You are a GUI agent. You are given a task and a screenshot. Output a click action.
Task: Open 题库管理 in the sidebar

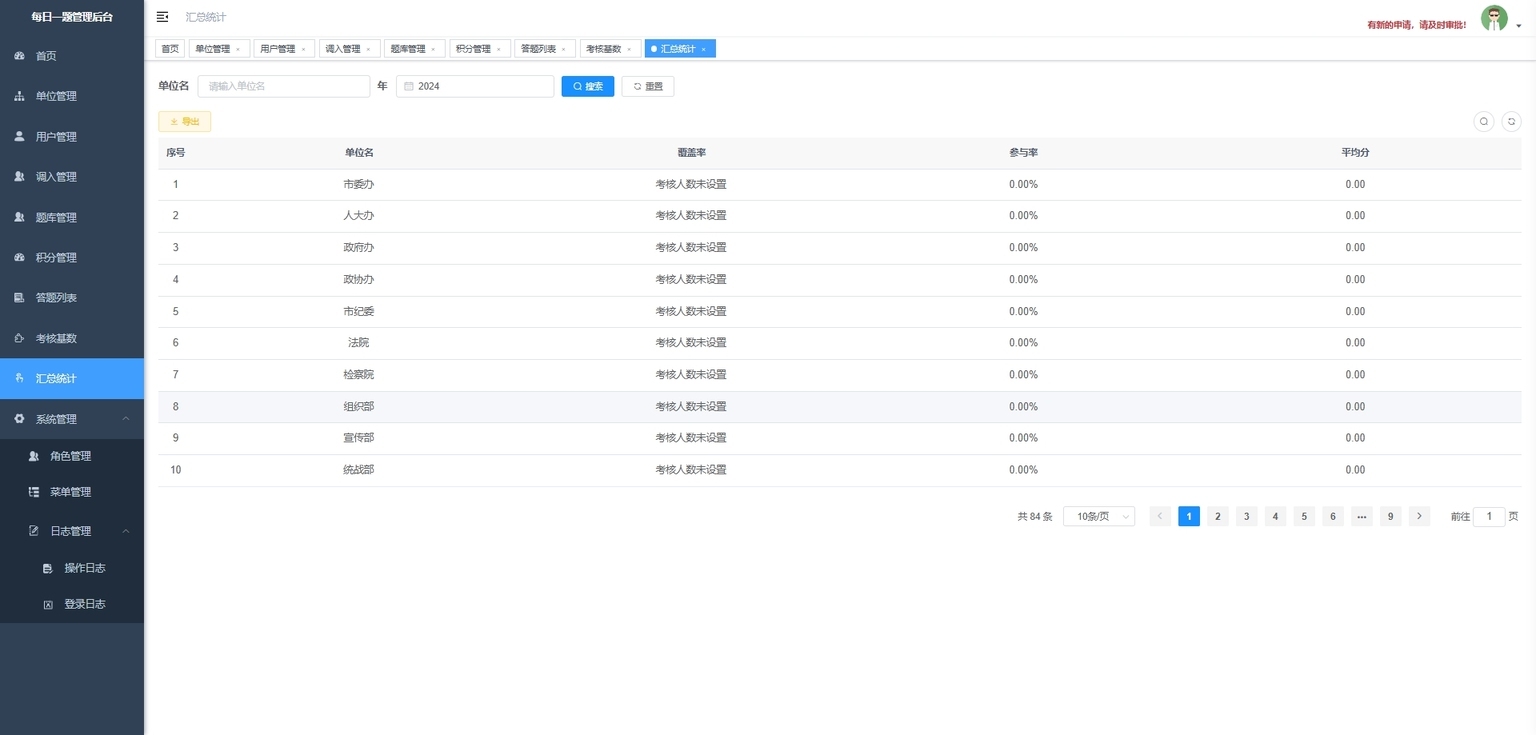56,217
